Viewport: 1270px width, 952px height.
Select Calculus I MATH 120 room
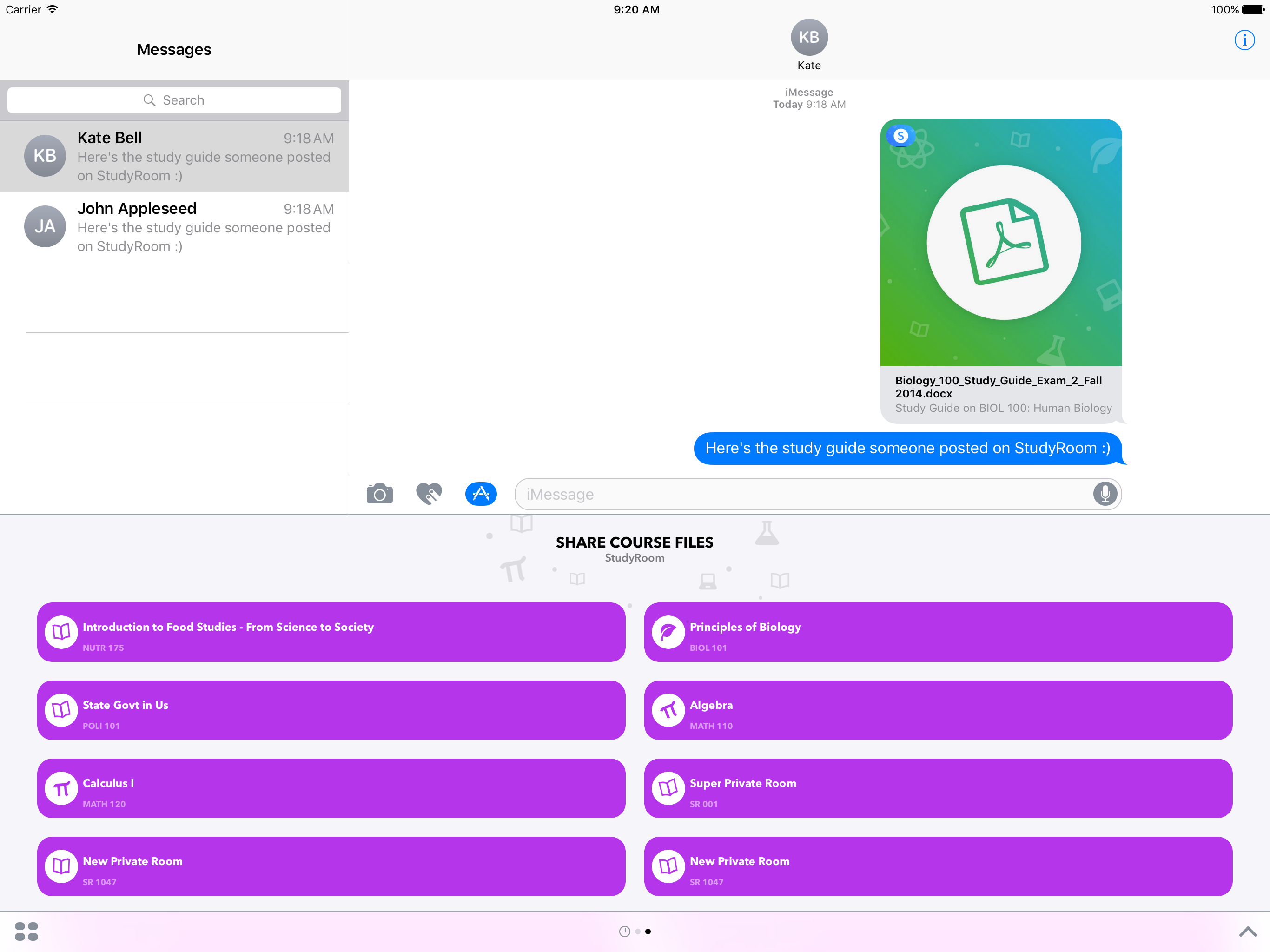[x=331, y=788]
